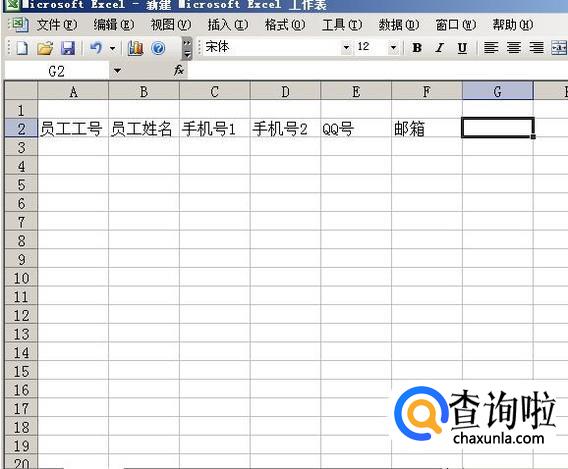Undo the last action with the arrow icon
Screen dimensions: 568x469
(96, 48)
